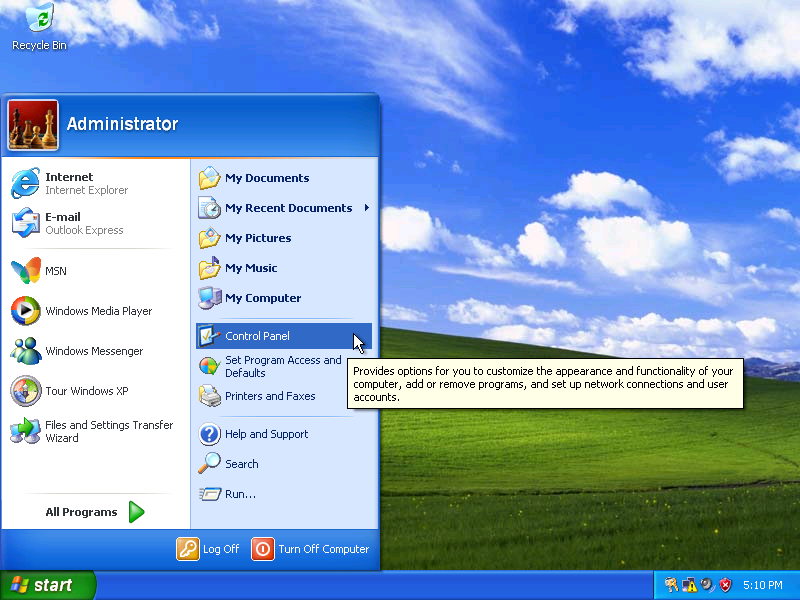
Task: Click the tray icon left of red shield
Action: pyautogui.click(x=707, y=585)
